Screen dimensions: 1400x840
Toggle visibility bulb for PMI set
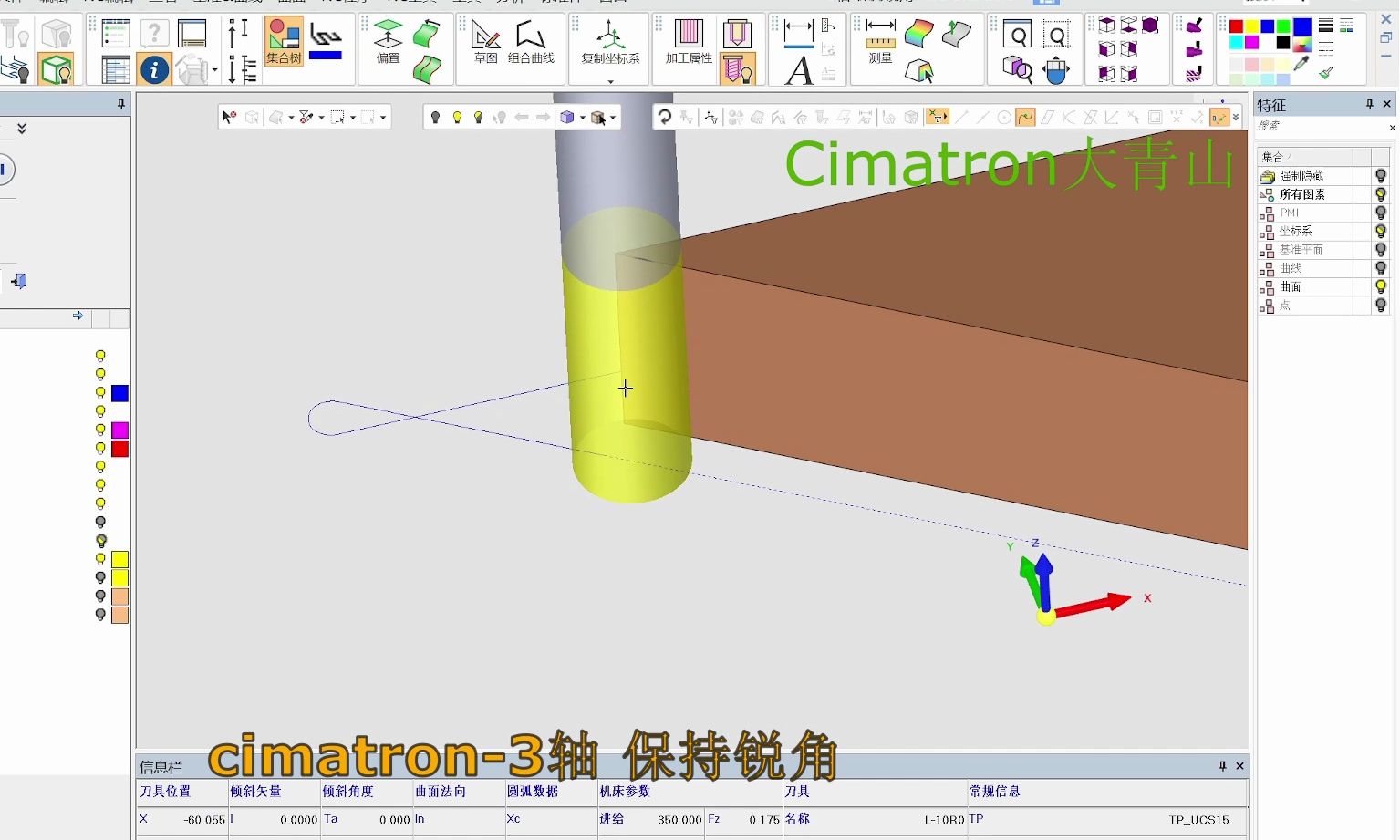pyautogui.click(x=1381, y=213)
